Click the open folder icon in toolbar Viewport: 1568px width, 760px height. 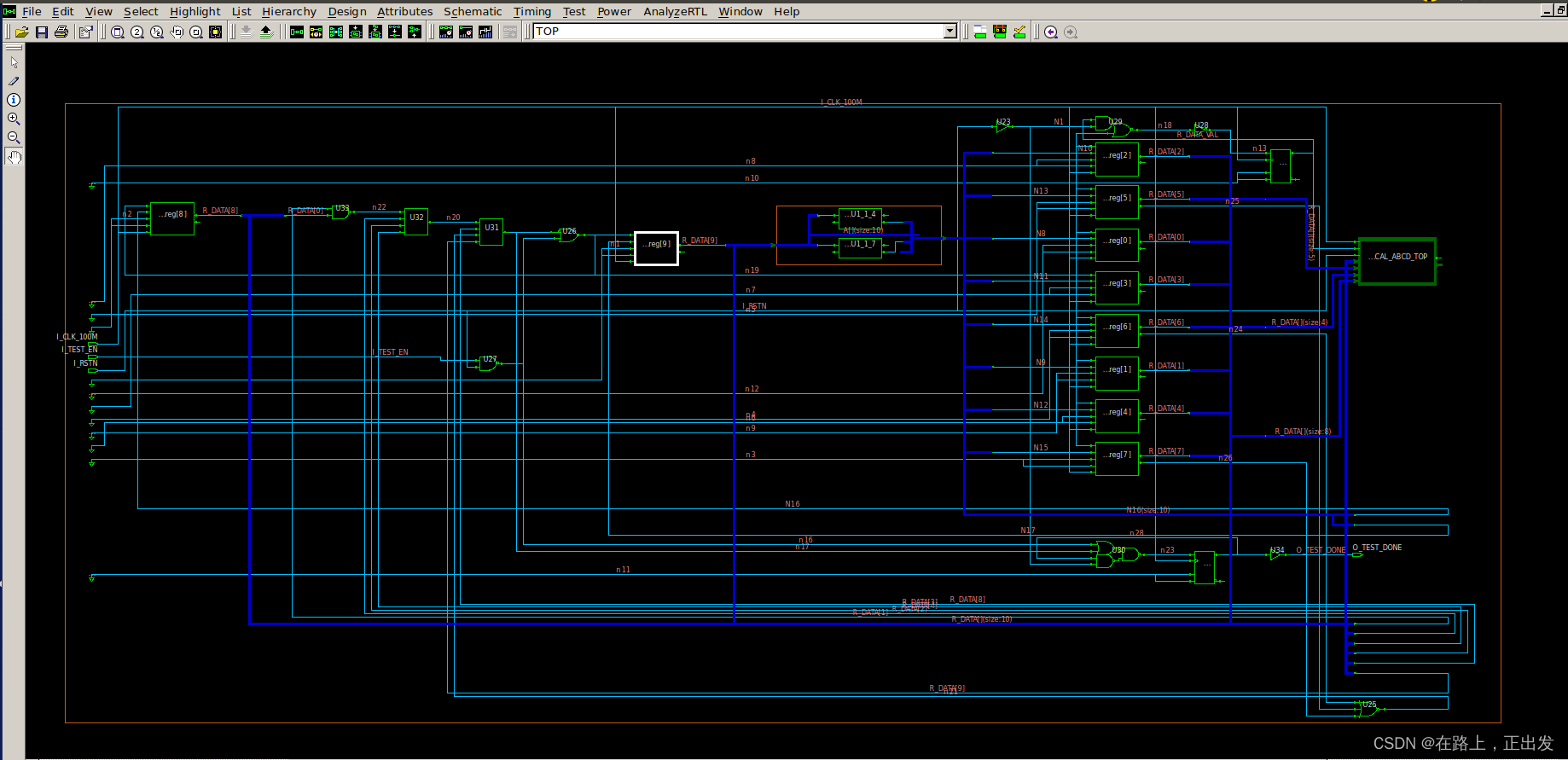(22, 32)
